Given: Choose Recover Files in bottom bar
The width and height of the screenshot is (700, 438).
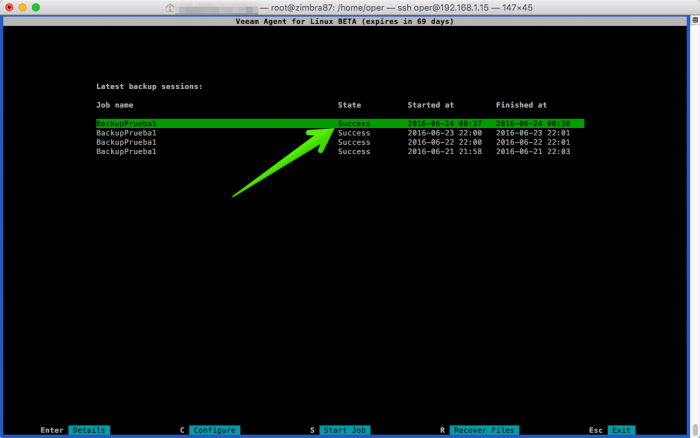Looking at the screenshot, I should tap(484, 430).
